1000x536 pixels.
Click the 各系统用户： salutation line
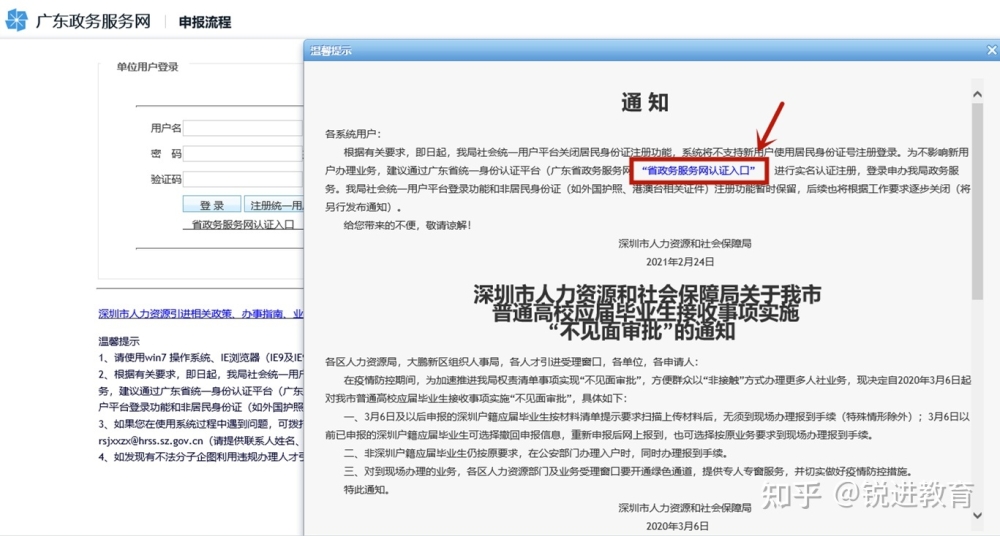click(353, 134)
